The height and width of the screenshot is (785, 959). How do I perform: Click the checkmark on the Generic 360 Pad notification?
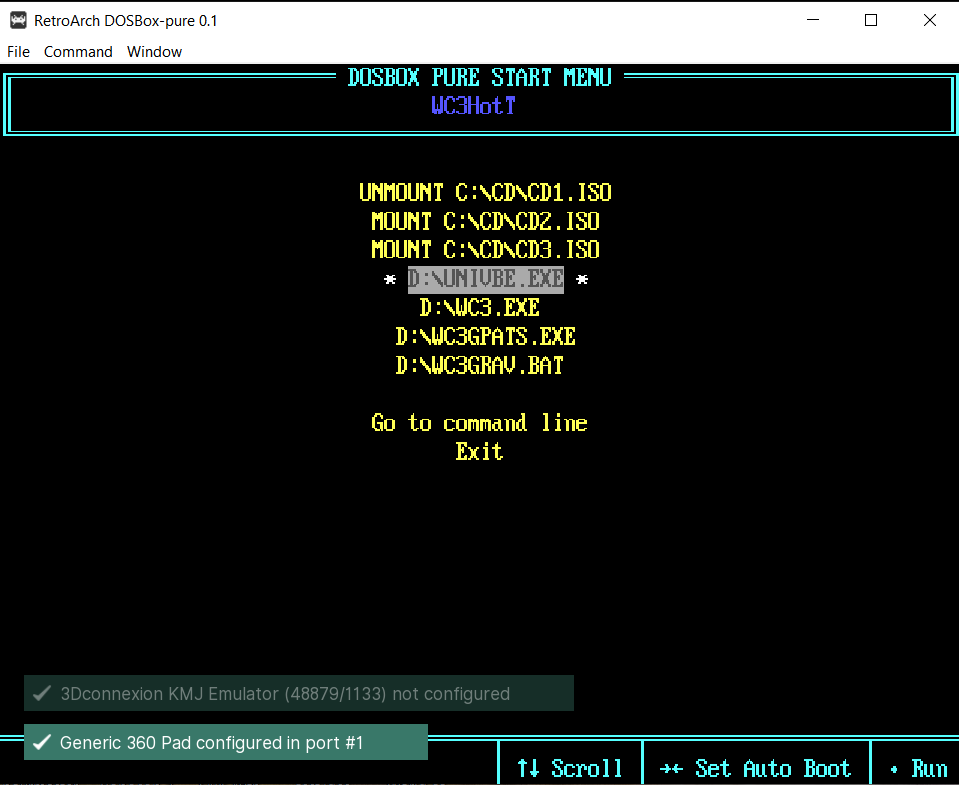click(41, 743)
